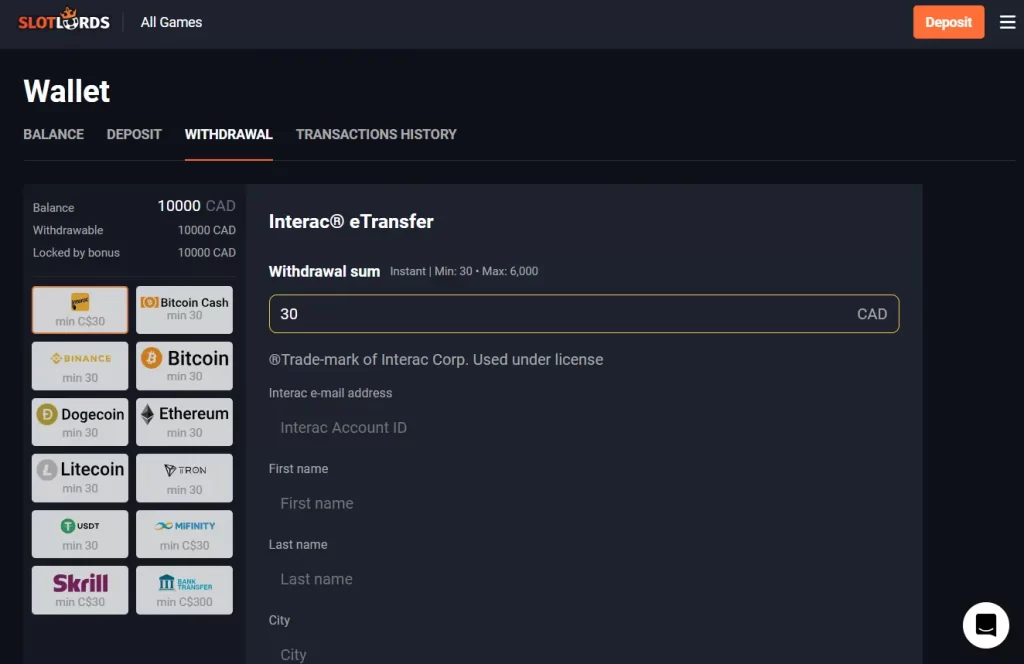1024x664 pixels.
Task: Select Bitcoin Cash withdrawal method
Action: pos(184,309)
